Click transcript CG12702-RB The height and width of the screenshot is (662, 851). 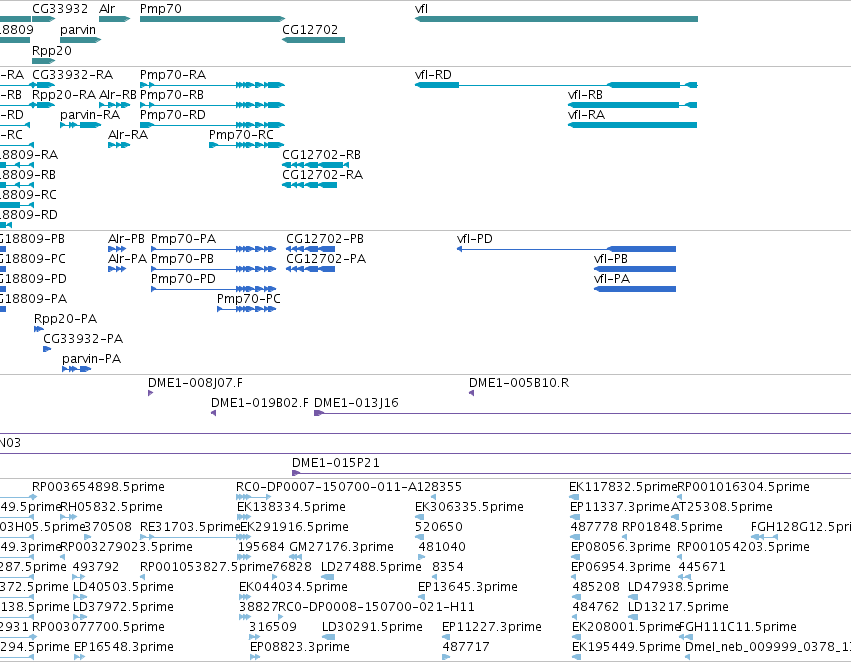(315, 165)
